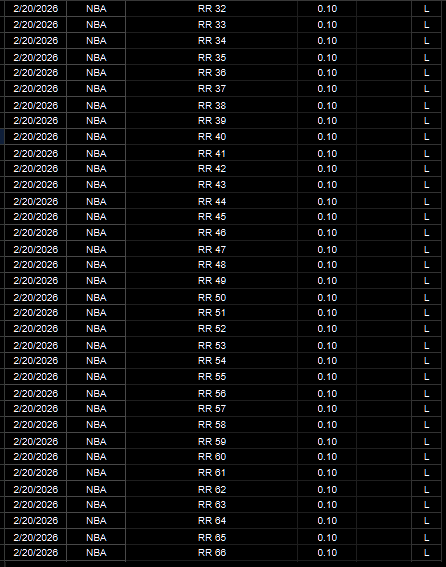
Task: Select the RR 50 cell
Action: [212, 298]
